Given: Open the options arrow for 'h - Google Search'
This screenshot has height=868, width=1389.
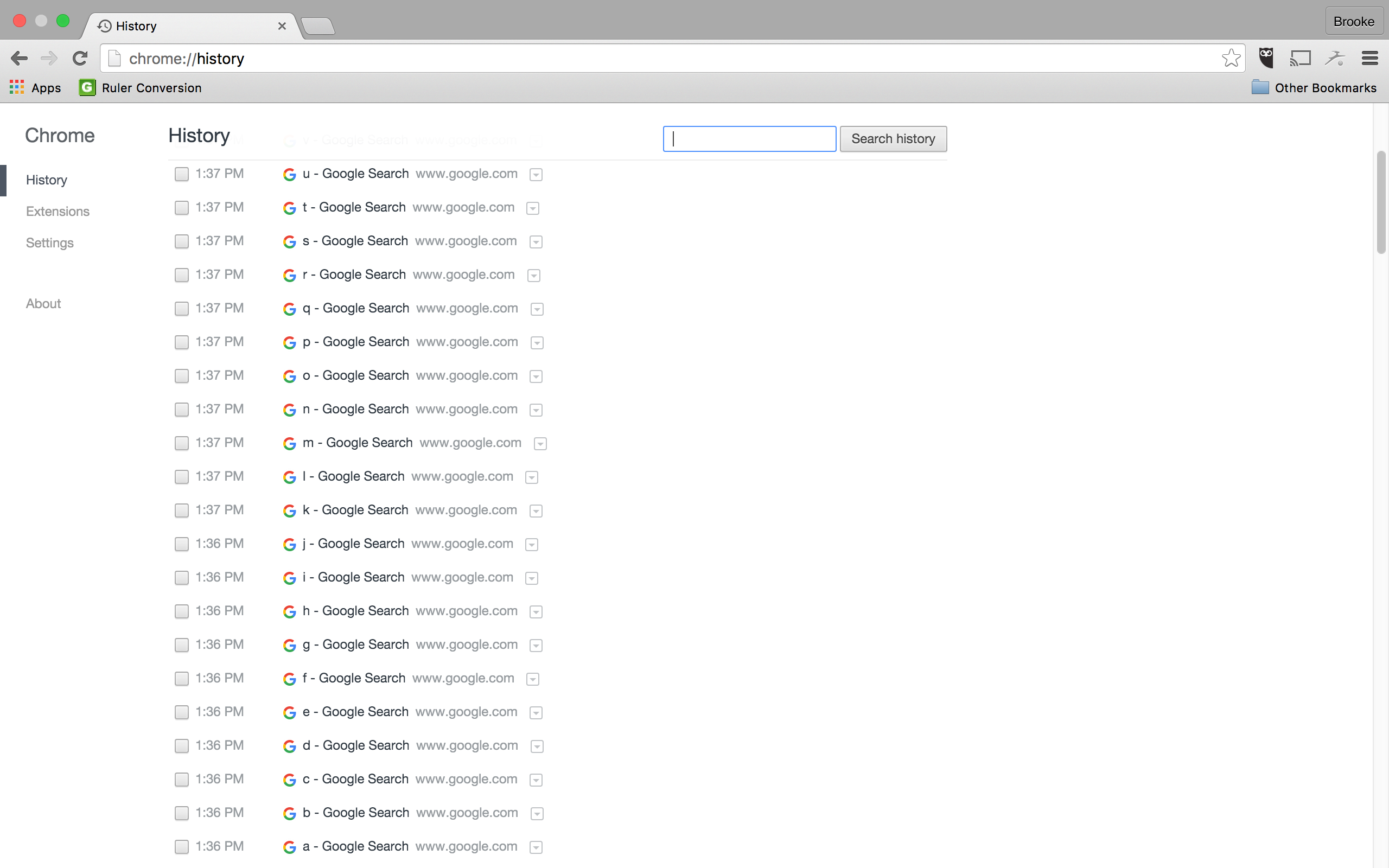Looking at the screenshot, I should click(536, 612).
